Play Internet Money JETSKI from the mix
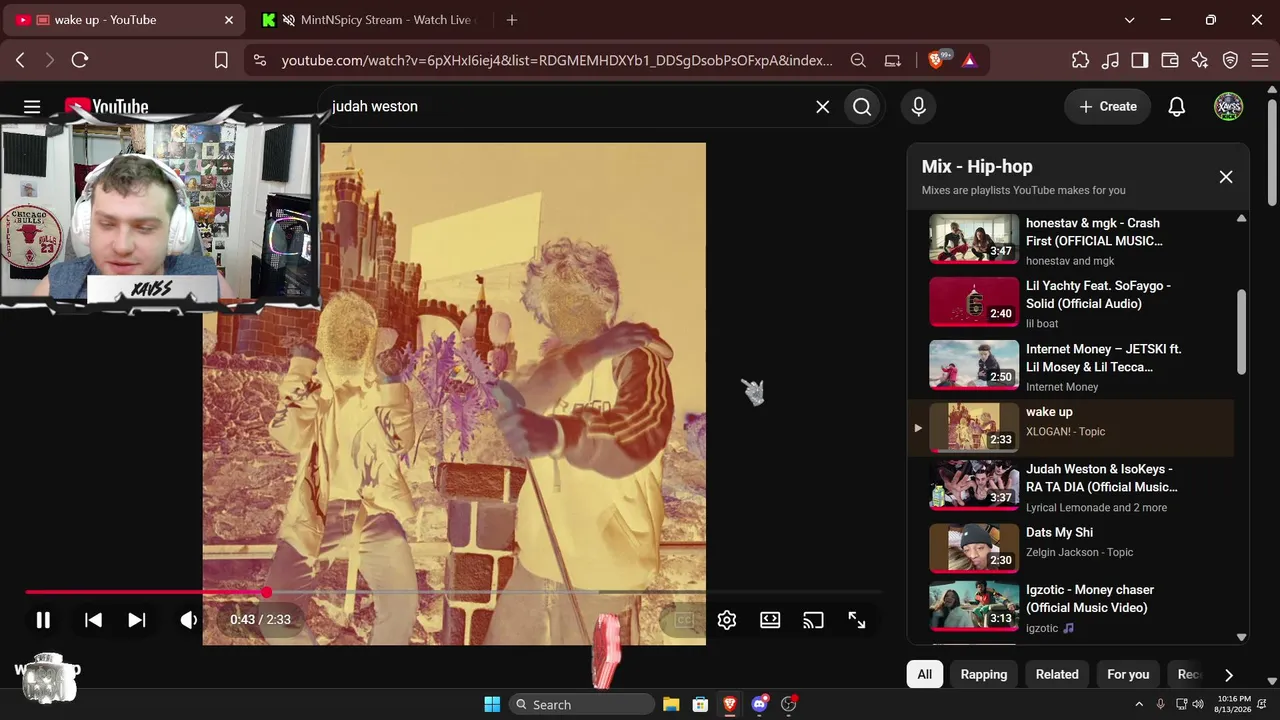Image resolution: width=1280 pixels, height=720 pixels. 1071,366
